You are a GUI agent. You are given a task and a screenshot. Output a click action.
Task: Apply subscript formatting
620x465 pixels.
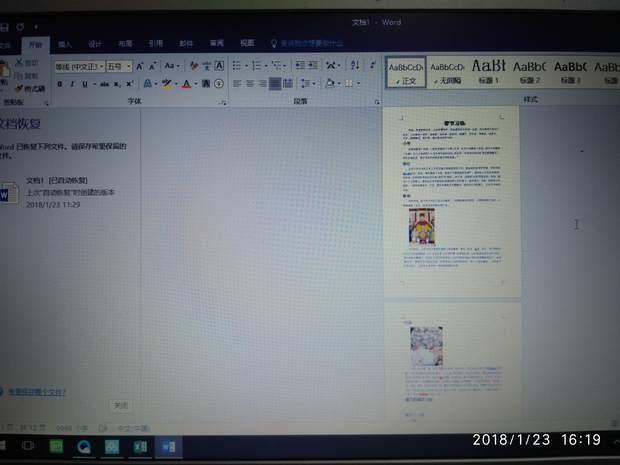coord(117,84)
